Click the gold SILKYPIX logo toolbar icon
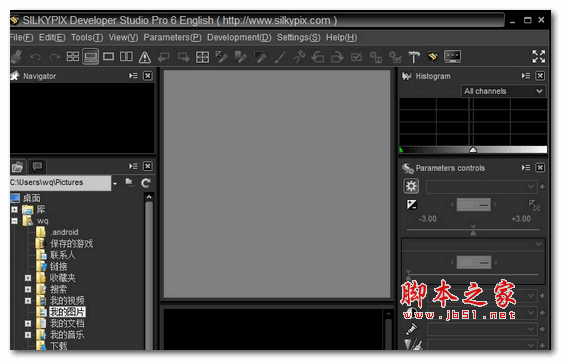 point(433,57)
